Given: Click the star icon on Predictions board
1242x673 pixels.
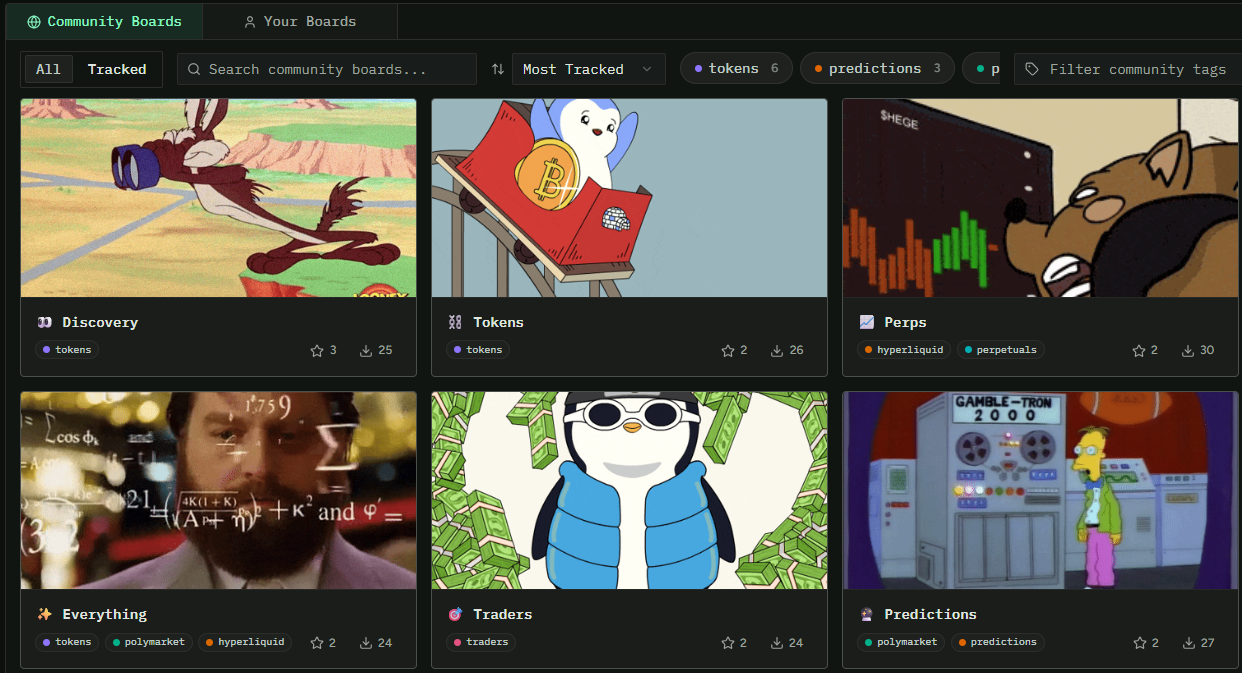Looking at the screenshot, I should point(1139,643).
